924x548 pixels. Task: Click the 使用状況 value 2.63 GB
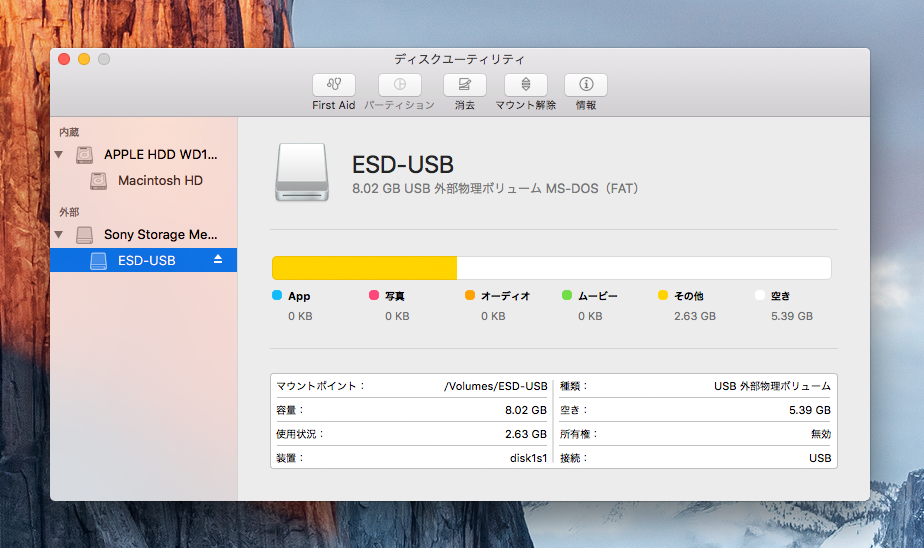pyautogui.click(x=526, y=434)
